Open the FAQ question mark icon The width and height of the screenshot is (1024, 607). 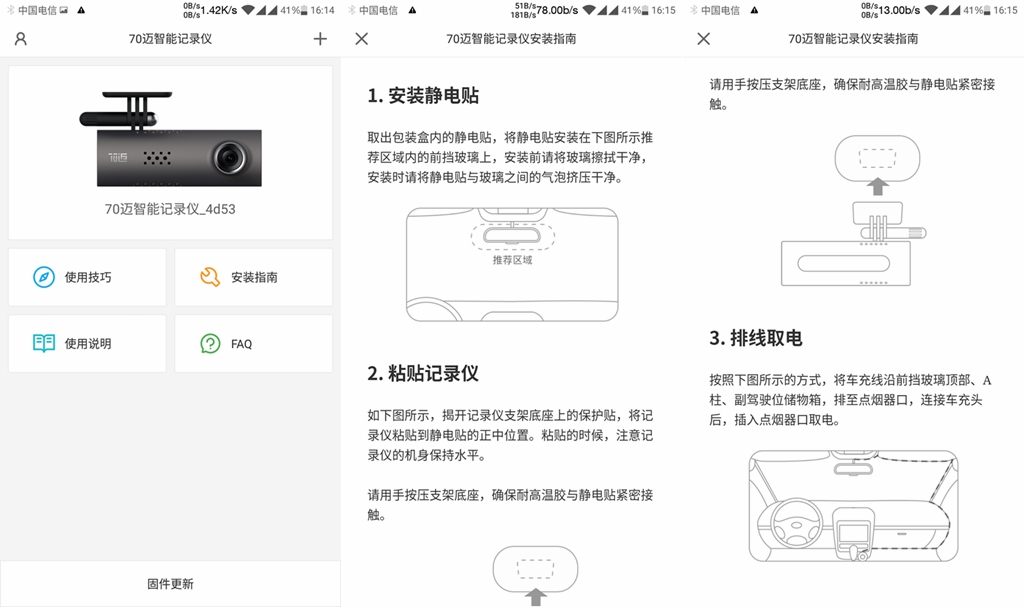[210, 343]
